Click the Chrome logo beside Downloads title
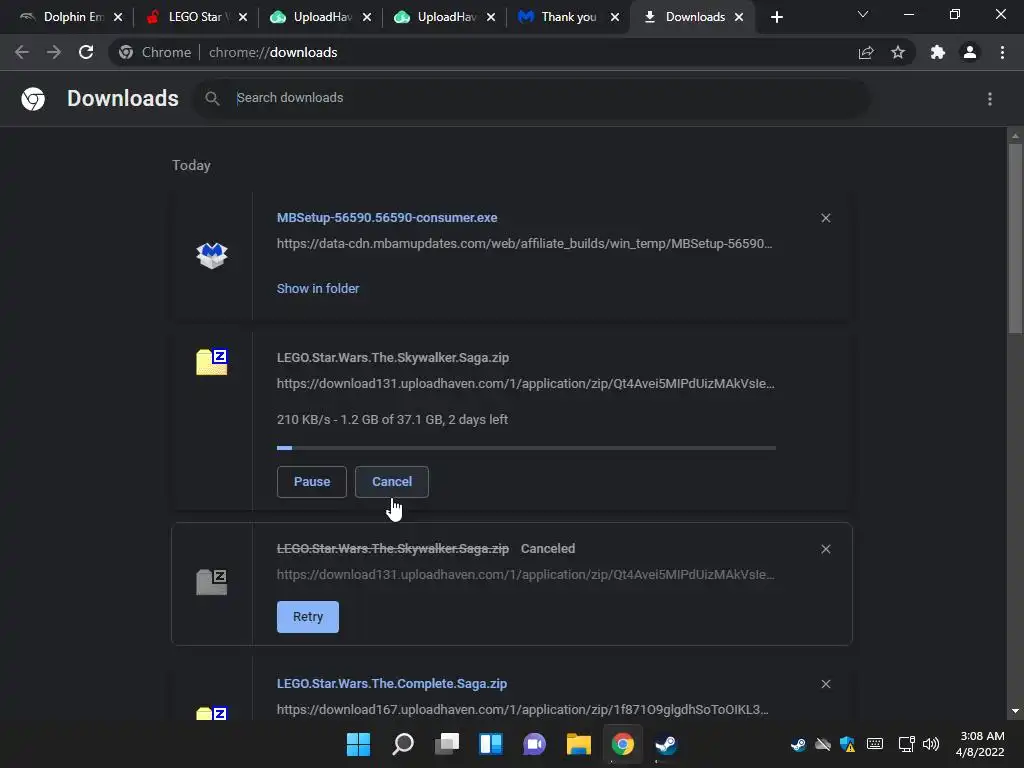 [x=33, y=99]
